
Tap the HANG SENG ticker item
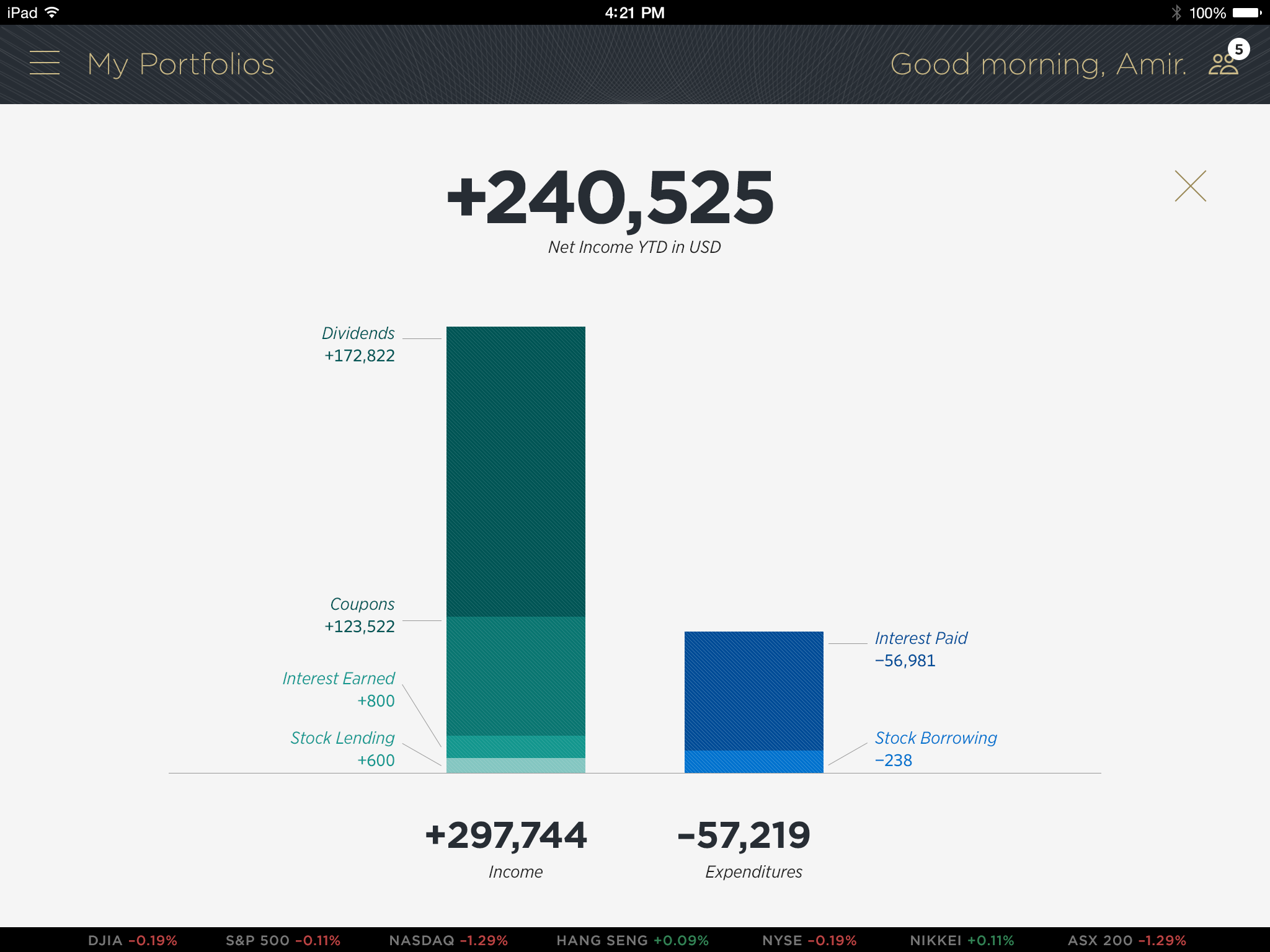click(x=632, y=940)
